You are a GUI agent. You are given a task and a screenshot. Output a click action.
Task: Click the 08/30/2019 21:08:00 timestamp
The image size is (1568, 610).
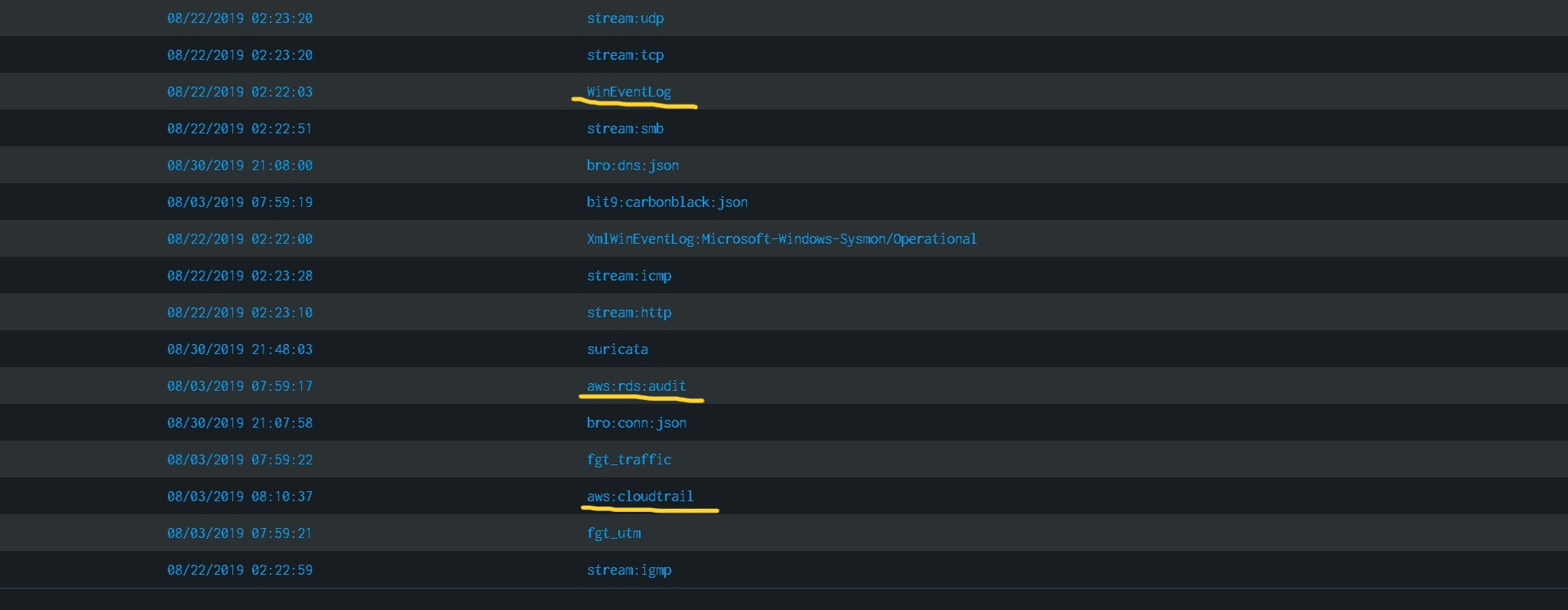(240, 166)
